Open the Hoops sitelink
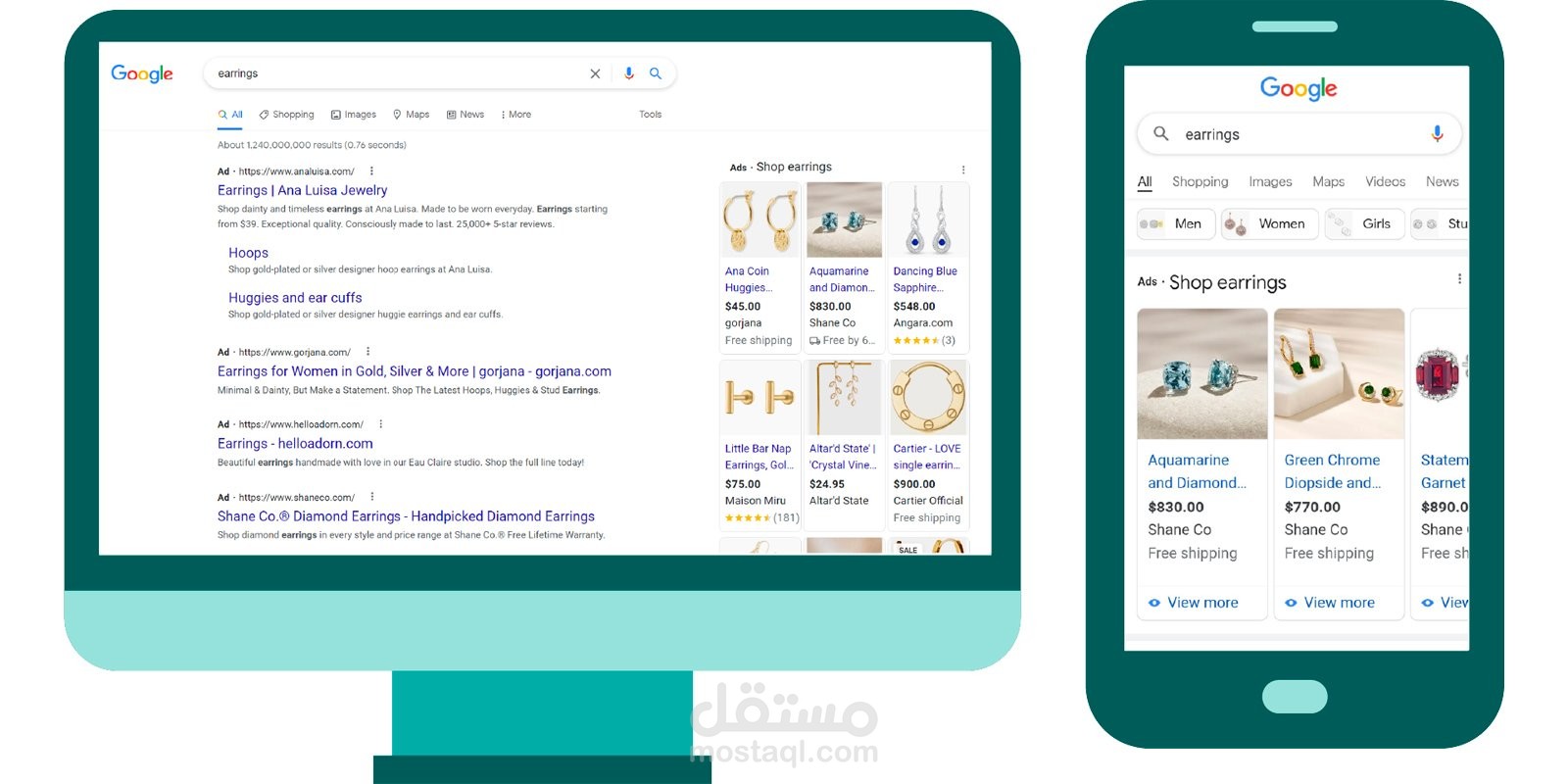This screenshot has width=1568, height=784. coord(248,253)
